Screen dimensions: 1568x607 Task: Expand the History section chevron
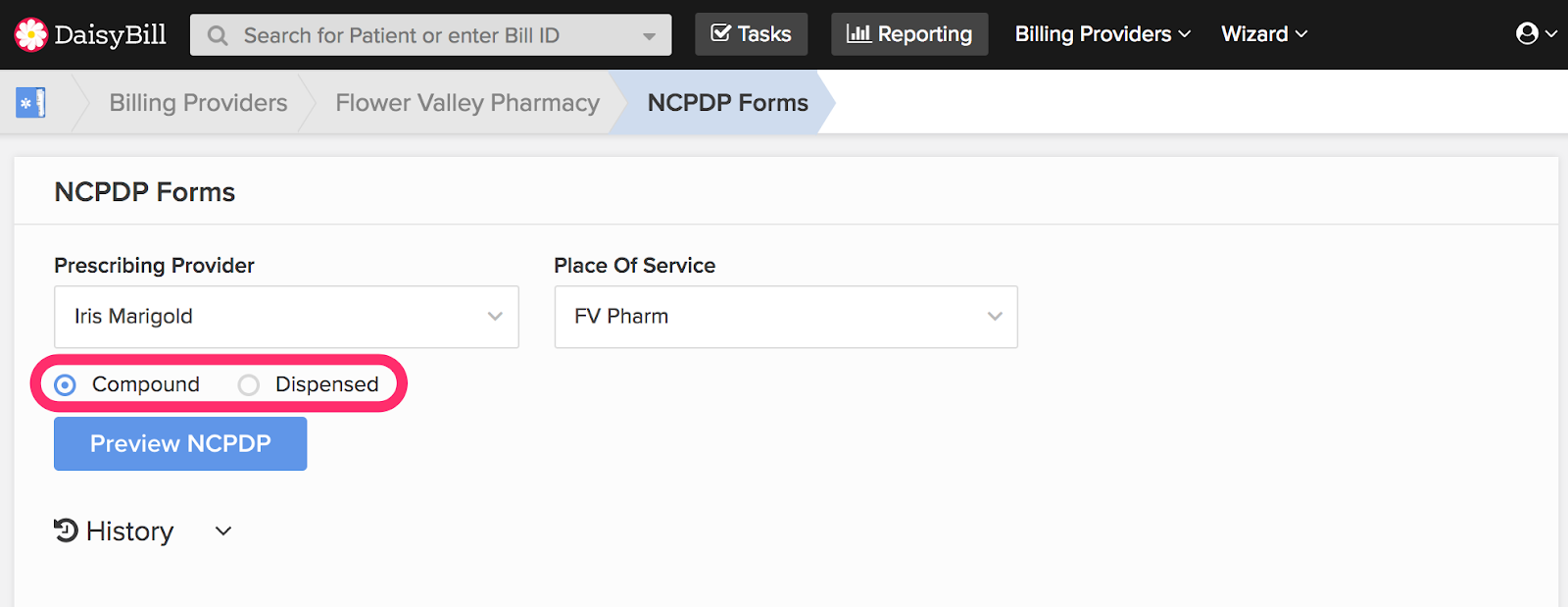pyautogui.click(x=223, y=531)
